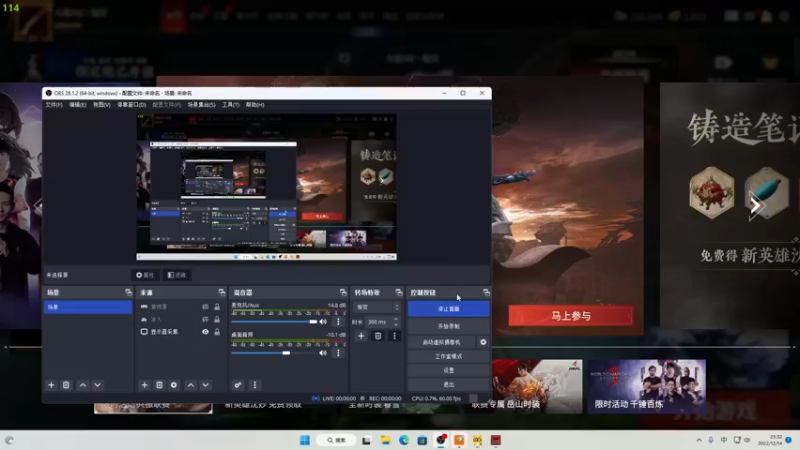
Task: Toggle 工作室模式 studio mode button
Action: 448,356
